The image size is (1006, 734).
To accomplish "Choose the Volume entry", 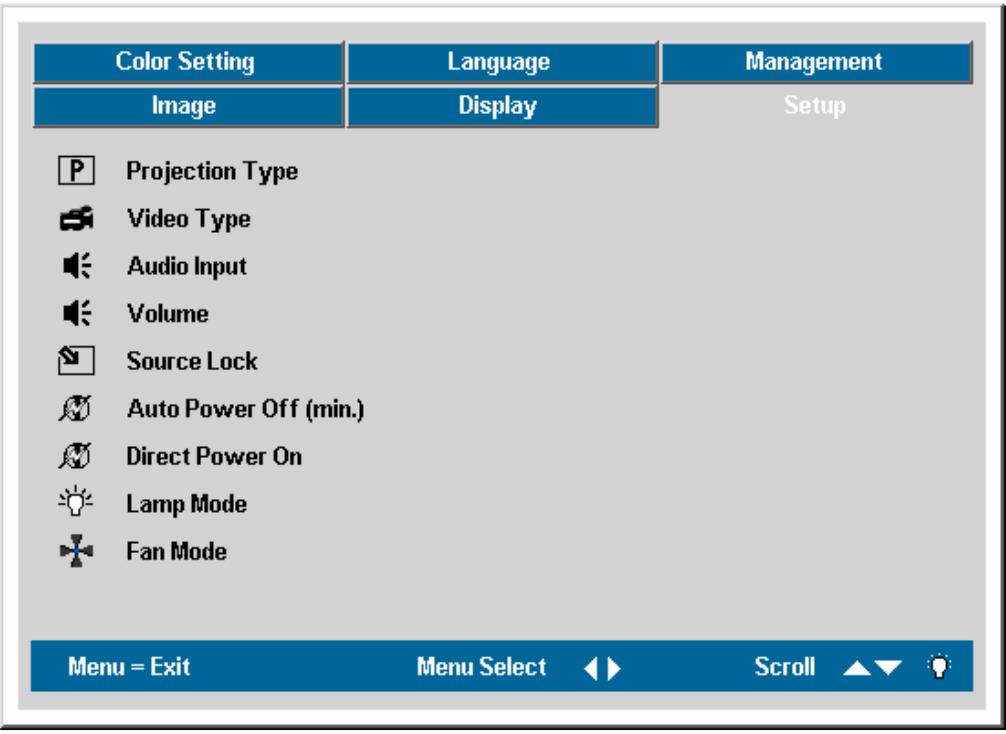I will click(x=168, y=314).
